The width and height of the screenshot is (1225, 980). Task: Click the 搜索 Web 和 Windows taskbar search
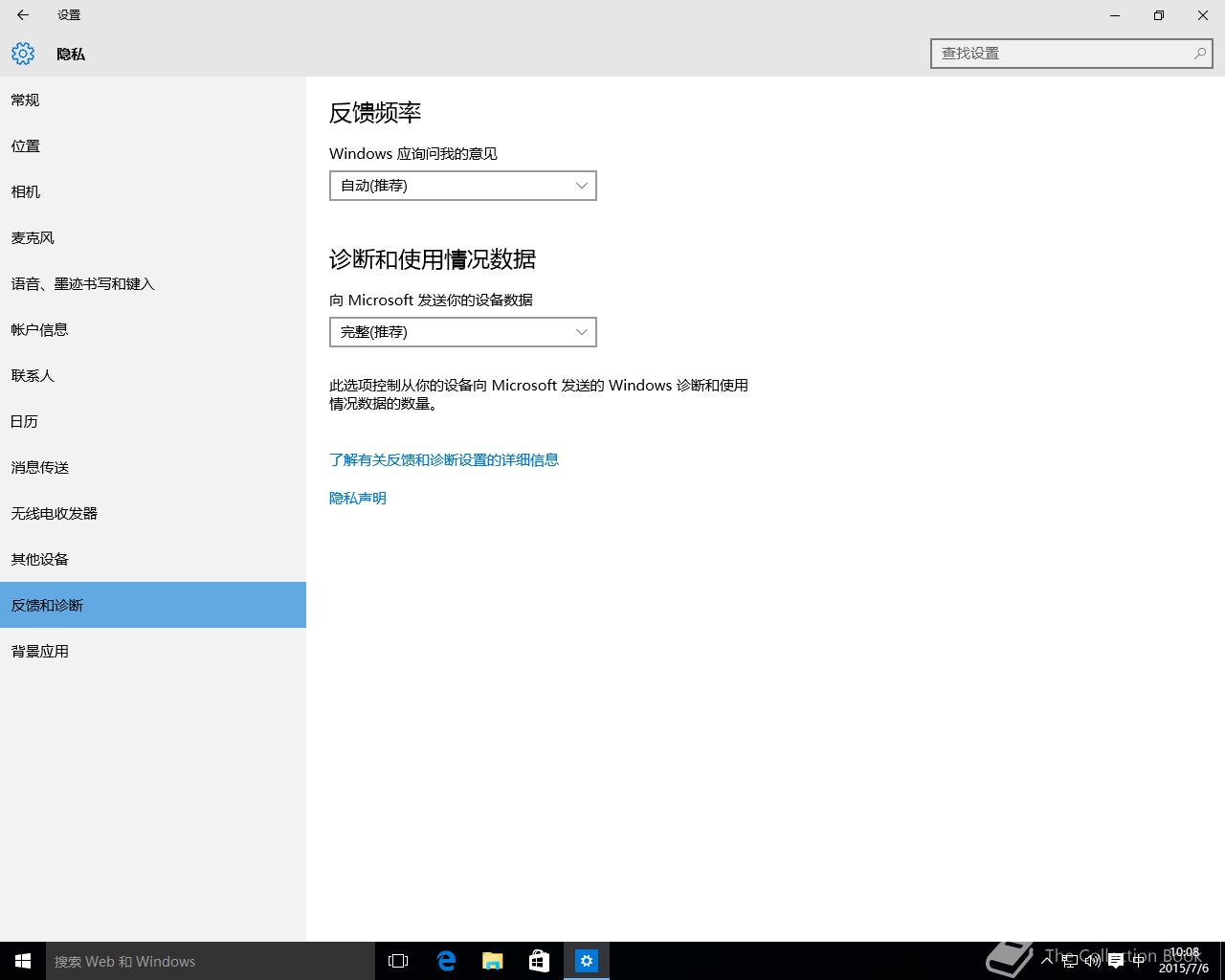point(211,961)
